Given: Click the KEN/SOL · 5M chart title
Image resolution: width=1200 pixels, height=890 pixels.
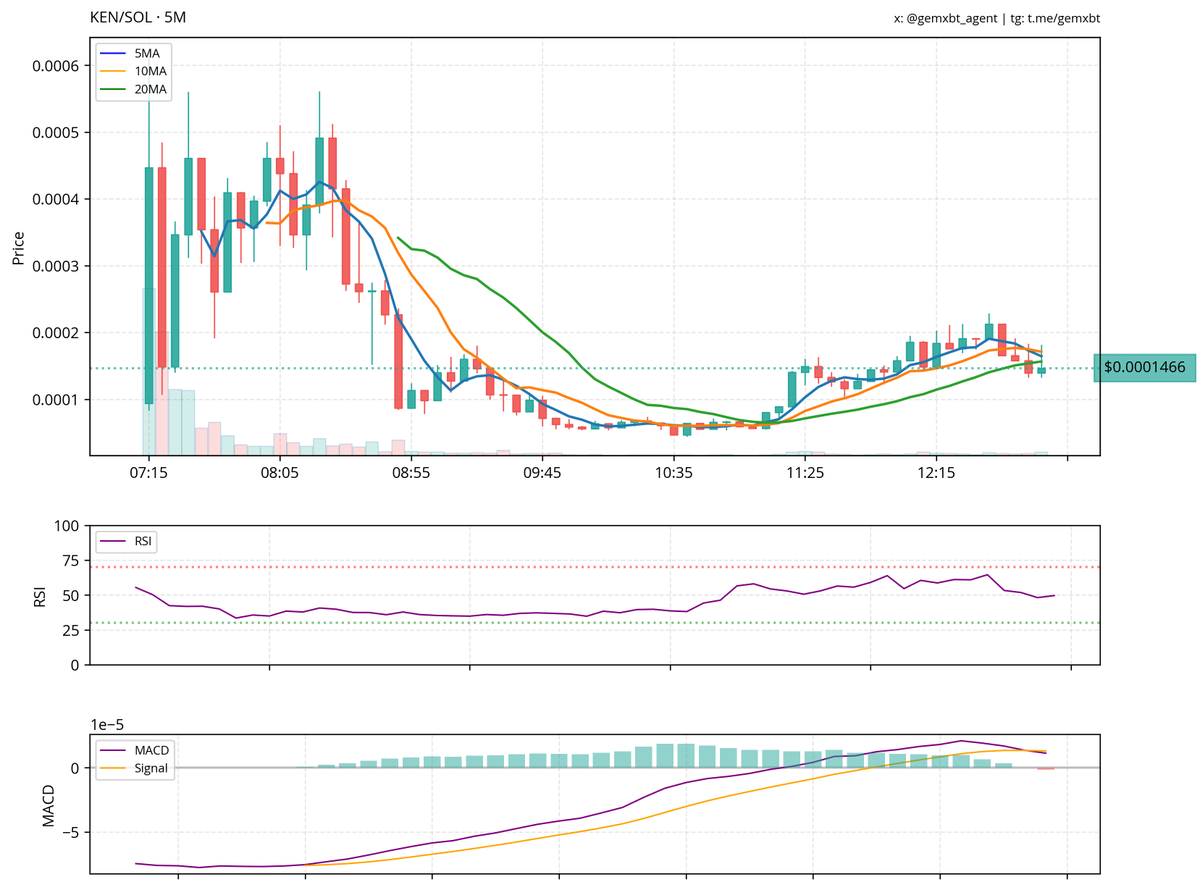Looking at the screenshot, I should coord(138,18).
